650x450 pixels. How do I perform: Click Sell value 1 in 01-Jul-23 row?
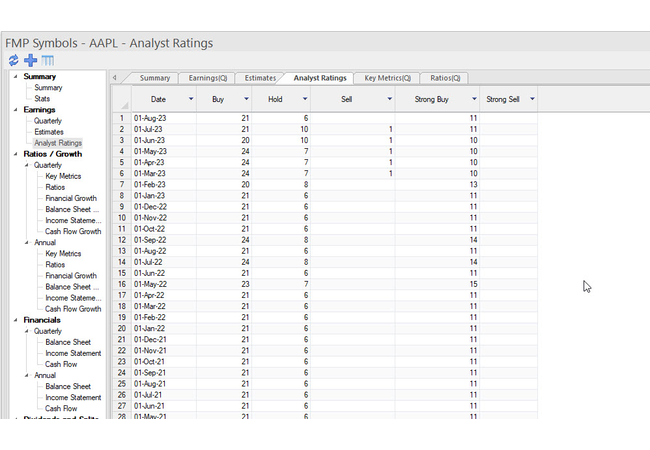[352, 129]
